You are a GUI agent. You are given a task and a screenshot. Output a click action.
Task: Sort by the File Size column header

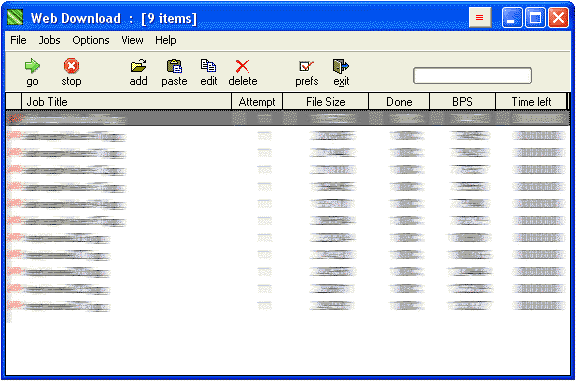pyautogui.click(x=325, y=102)
